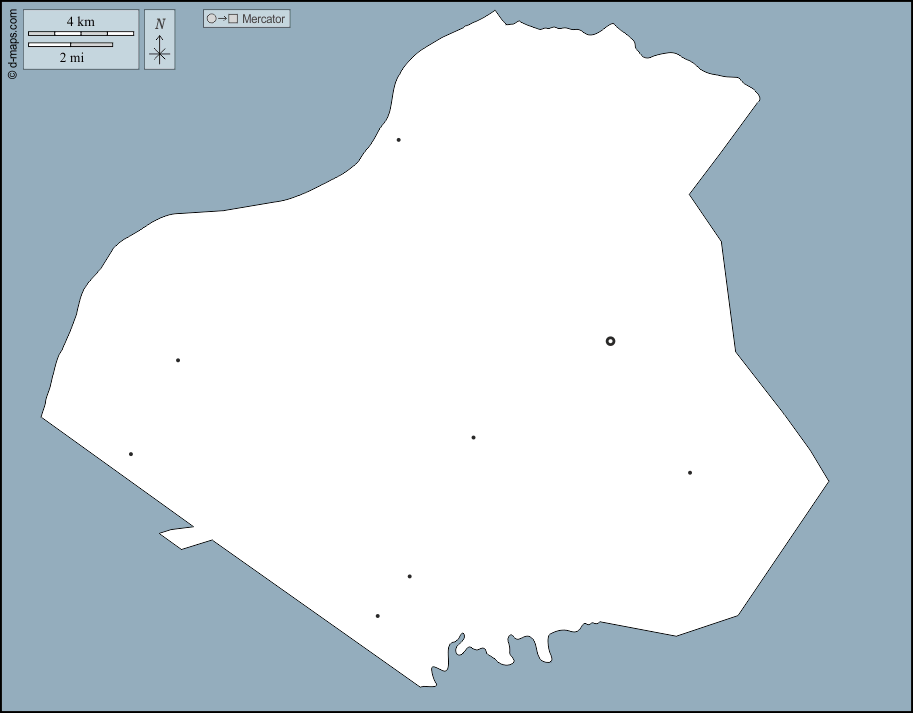This screenshot has width=913, height=713.
Task: Click the letter N on the compass
Action: click(x=160, y=24)
